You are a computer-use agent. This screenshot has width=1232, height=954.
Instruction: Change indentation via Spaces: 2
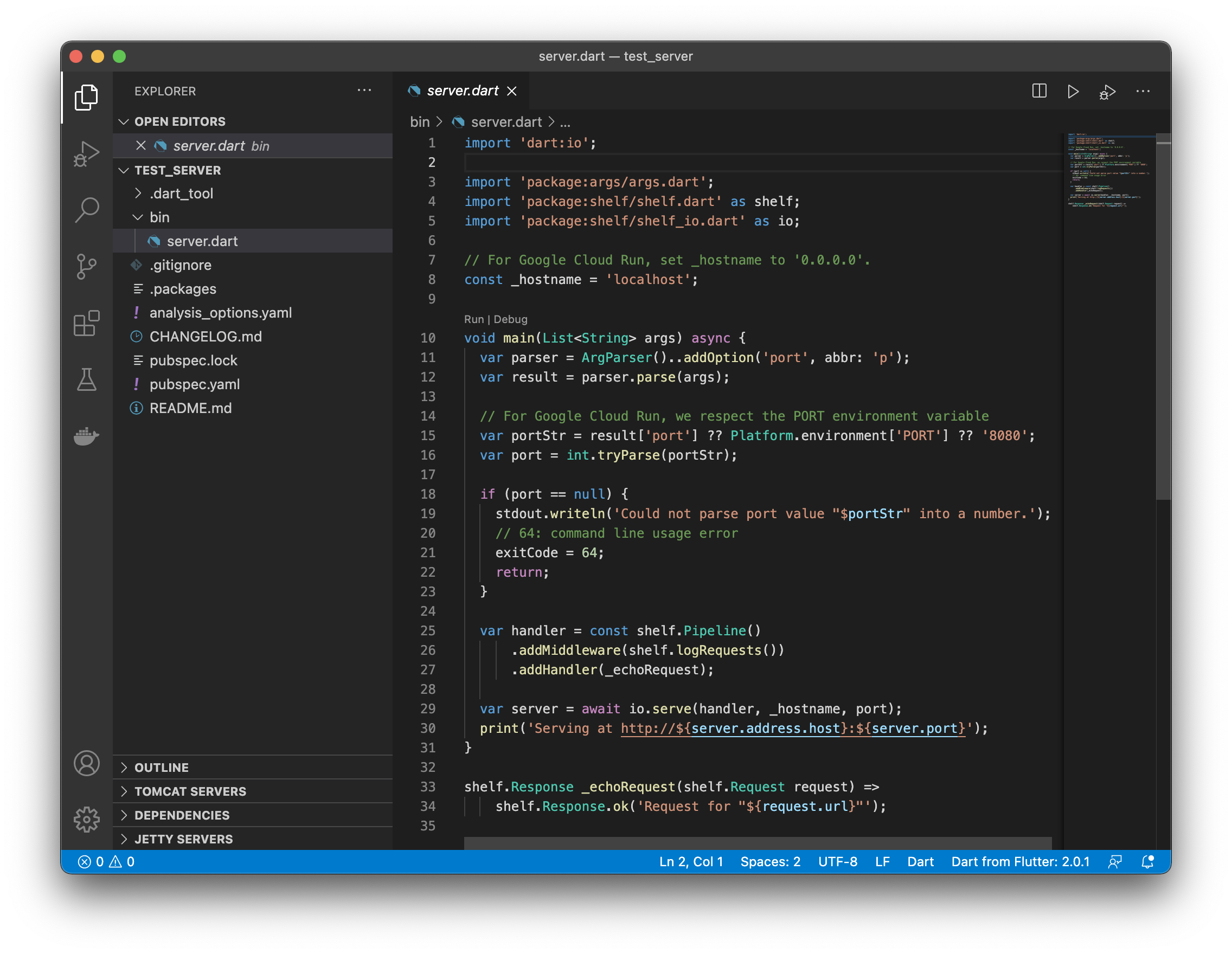pyautogui.click(x=770, y=861)
